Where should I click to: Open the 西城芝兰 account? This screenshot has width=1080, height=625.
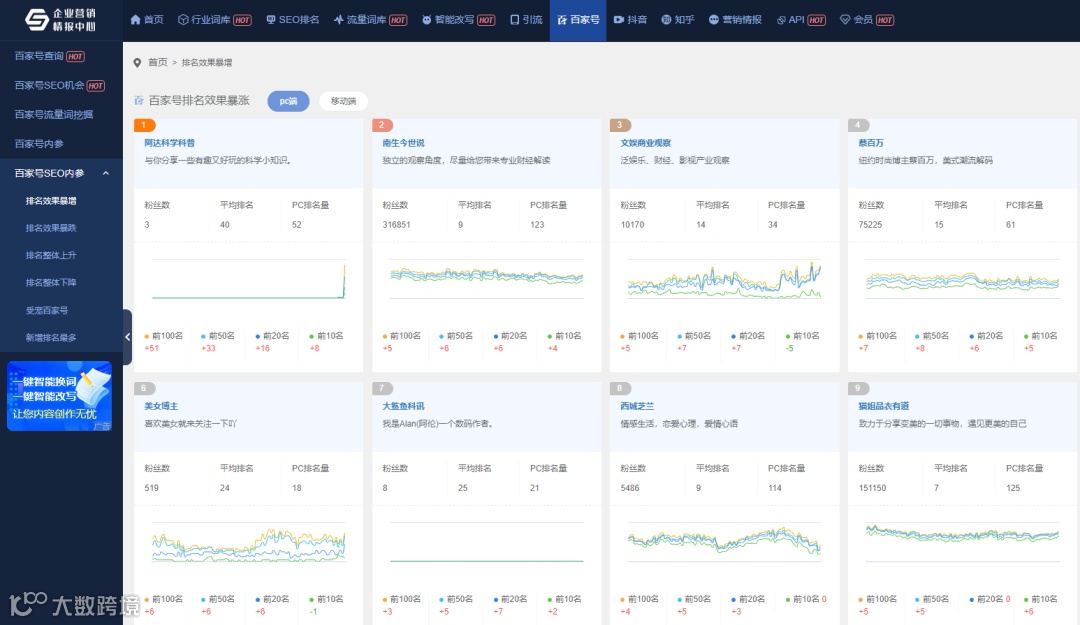637,407
